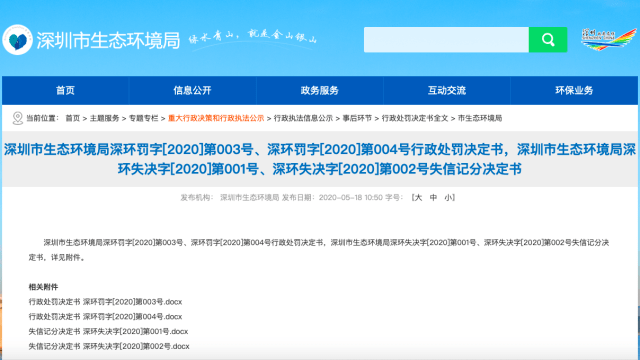This screenshot has height=360, width=640.
Task: Click the 相关附件 heading
Action: point(43,287)
